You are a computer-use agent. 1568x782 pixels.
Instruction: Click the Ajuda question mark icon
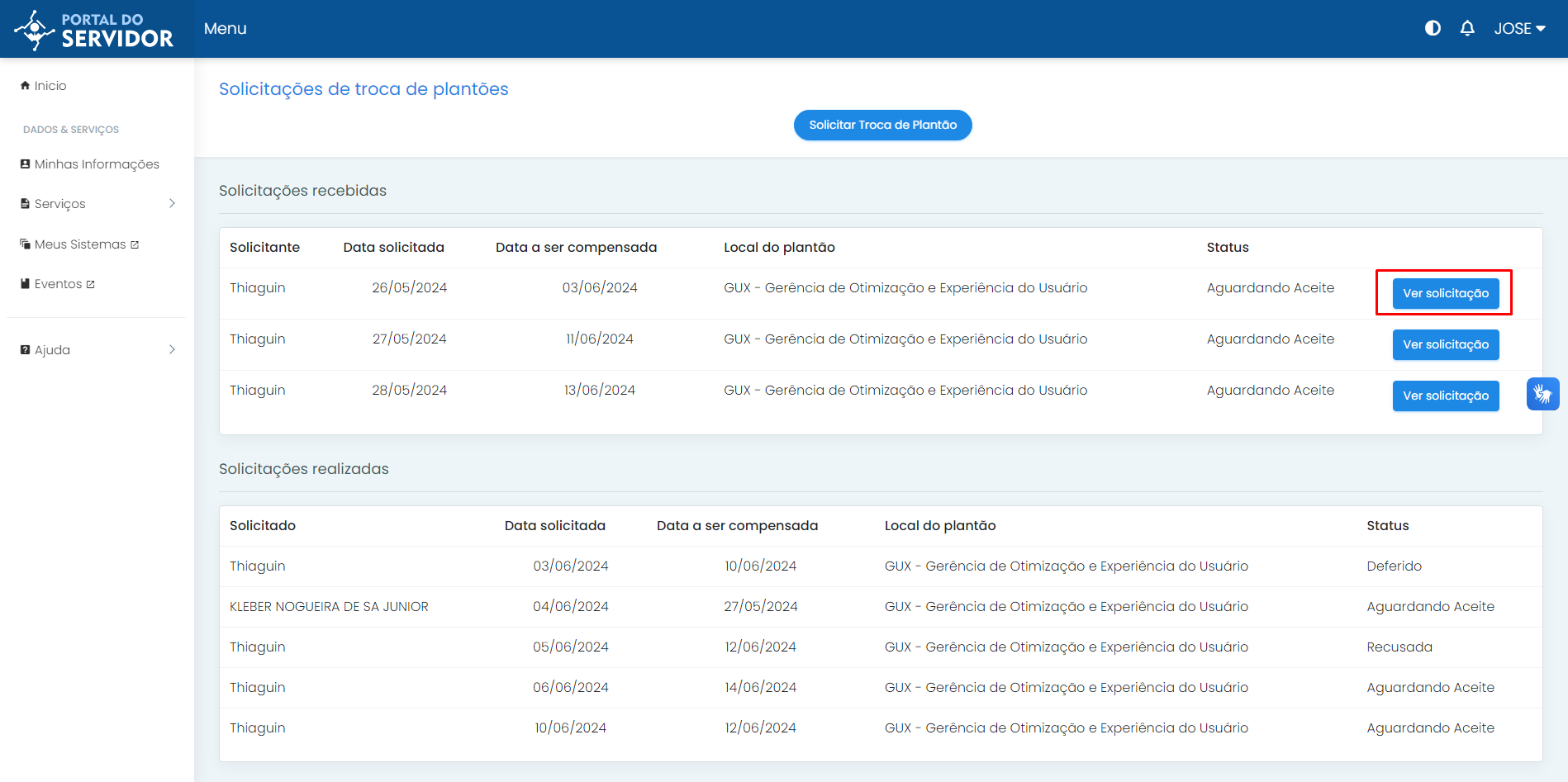click(25, 349)
